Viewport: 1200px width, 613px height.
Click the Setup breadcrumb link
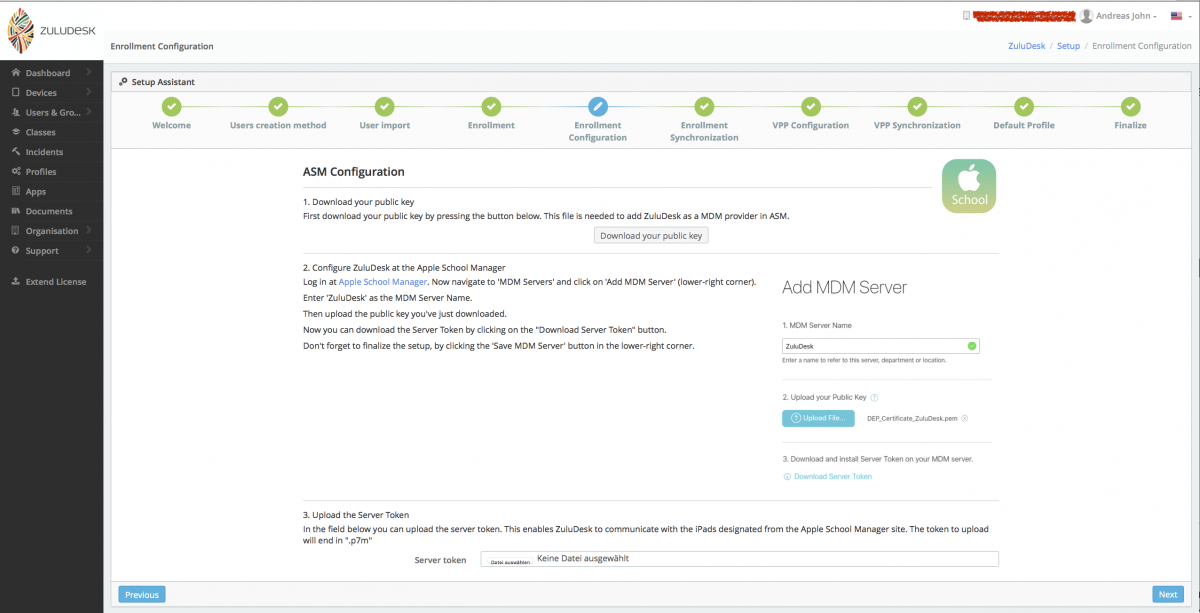(1068, 46)
